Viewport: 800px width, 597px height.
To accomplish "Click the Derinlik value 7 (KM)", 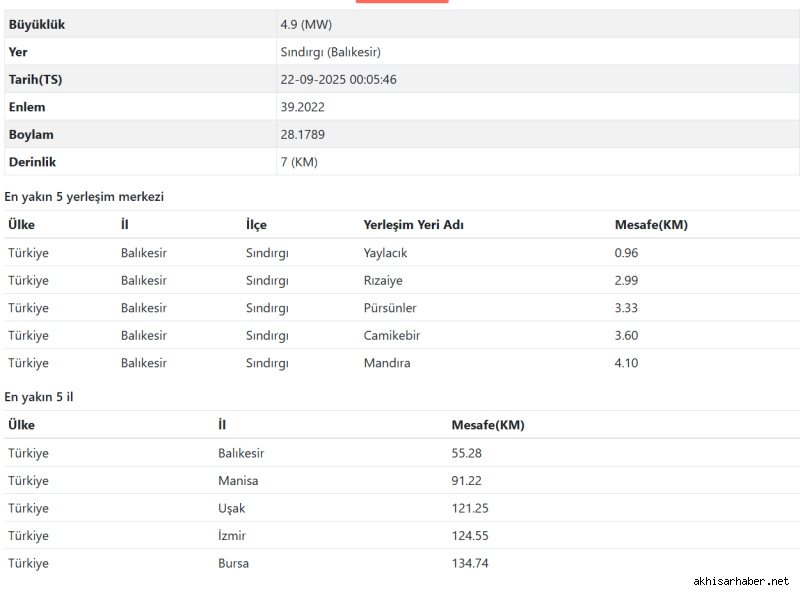I will (x=299, y=162).
